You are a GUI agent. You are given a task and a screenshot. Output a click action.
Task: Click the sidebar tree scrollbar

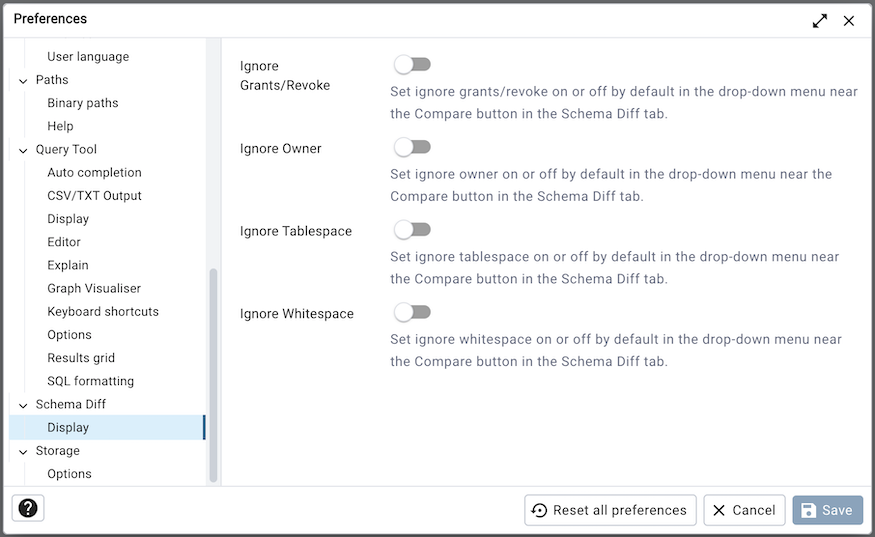213,375
